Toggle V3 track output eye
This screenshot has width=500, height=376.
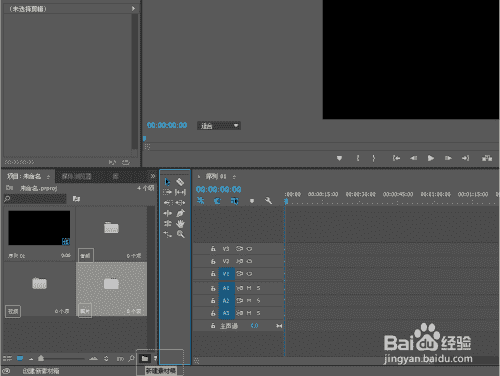coord(249,249)
